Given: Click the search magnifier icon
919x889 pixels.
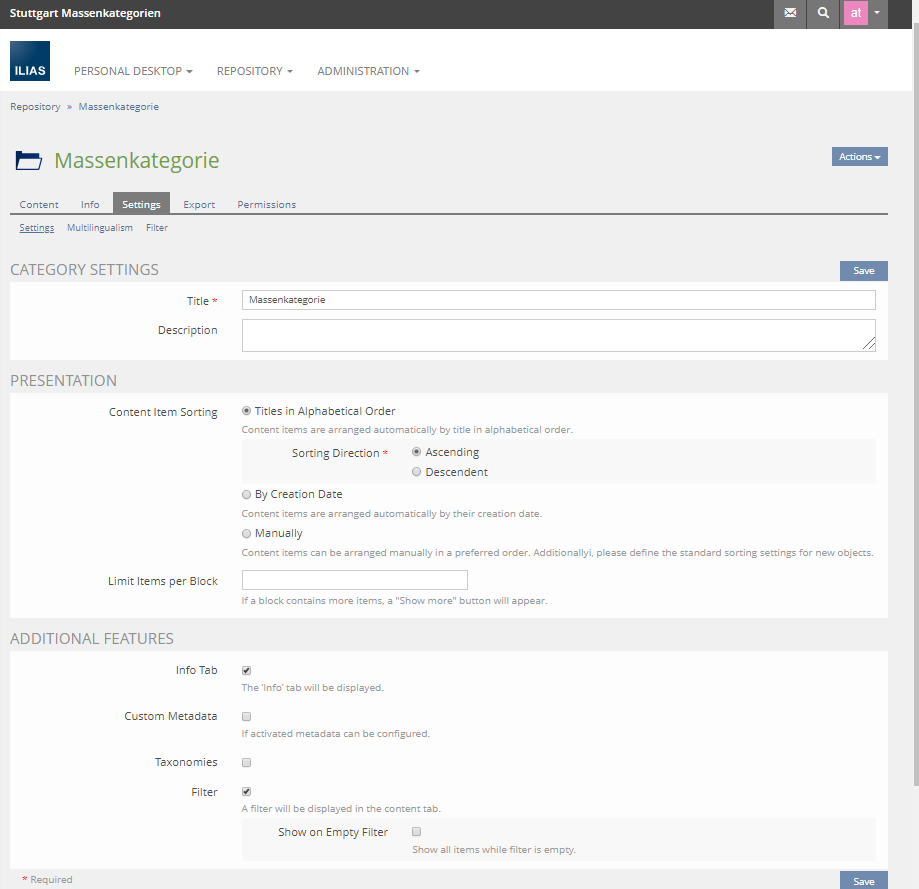Looking at the screenshot, I should (823, 14).
